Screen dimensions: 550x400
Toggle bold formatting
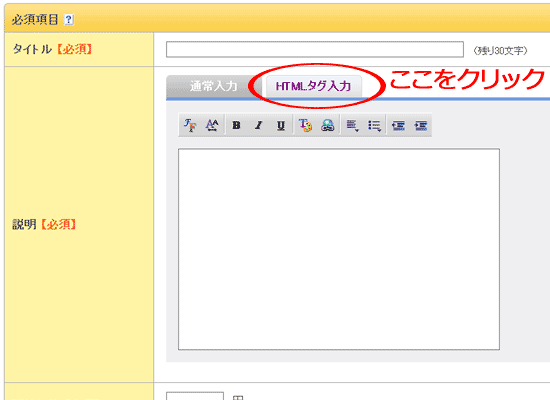pyautogui.click(x=236, y=125)
